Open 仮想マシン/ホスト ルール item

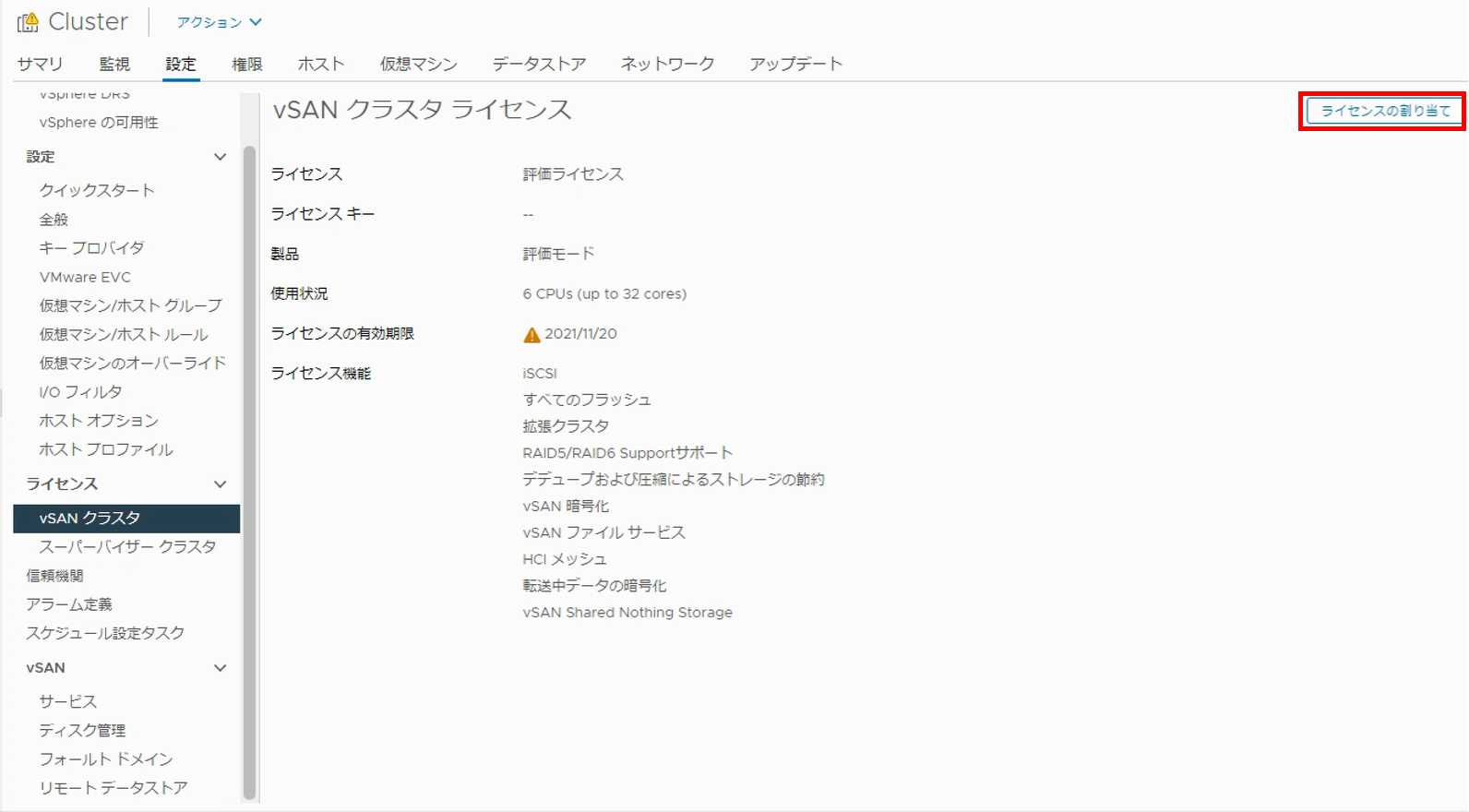point(124,335)
